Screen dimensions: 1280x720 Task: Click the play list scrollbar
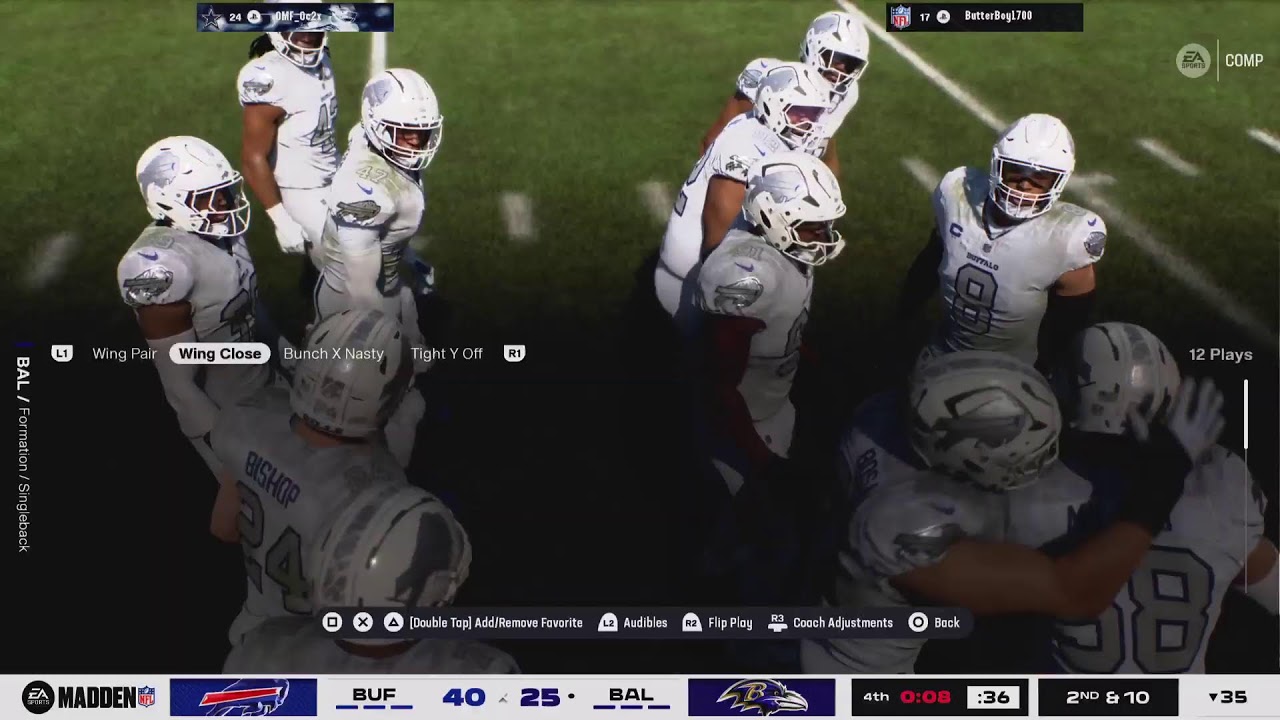1246,413
